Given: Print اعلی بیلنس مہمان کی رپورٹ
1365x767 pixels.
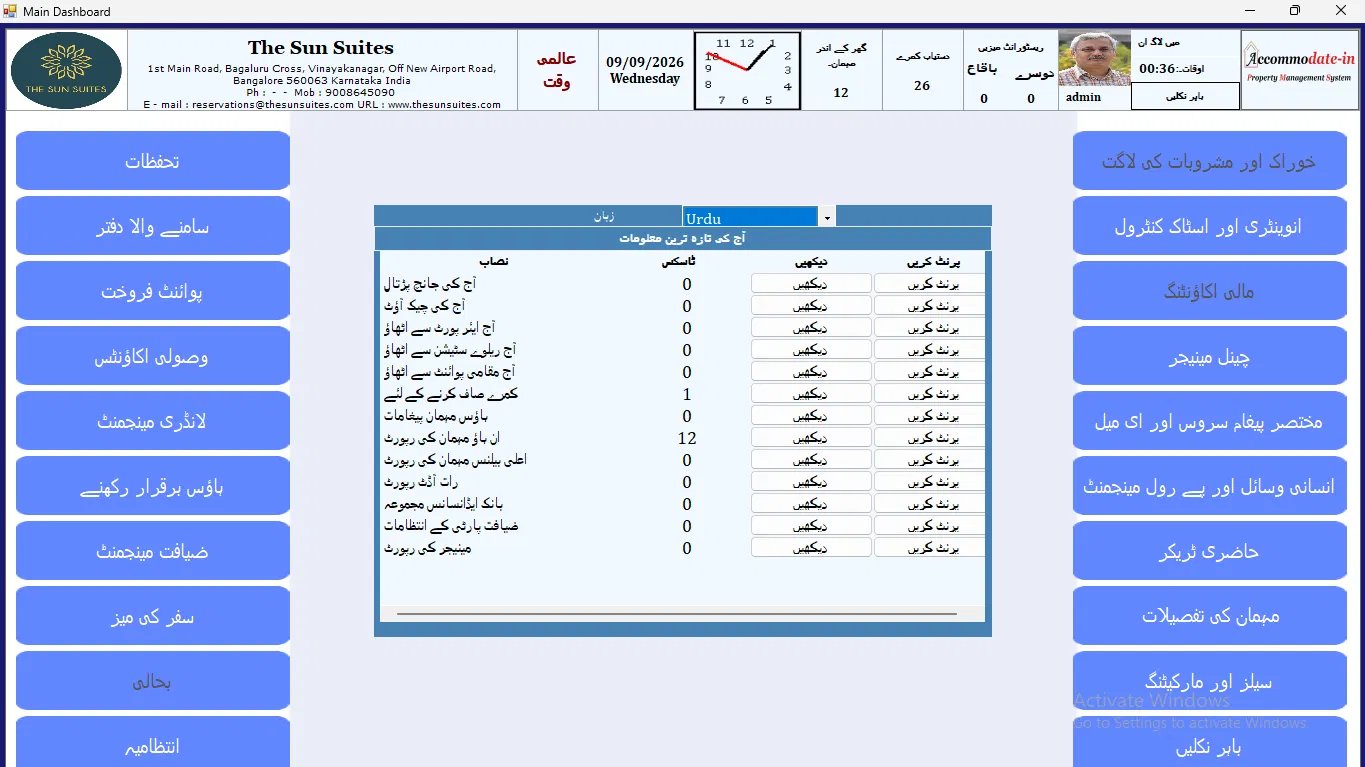Looking at the screenshot, I should tap(930, 460).
